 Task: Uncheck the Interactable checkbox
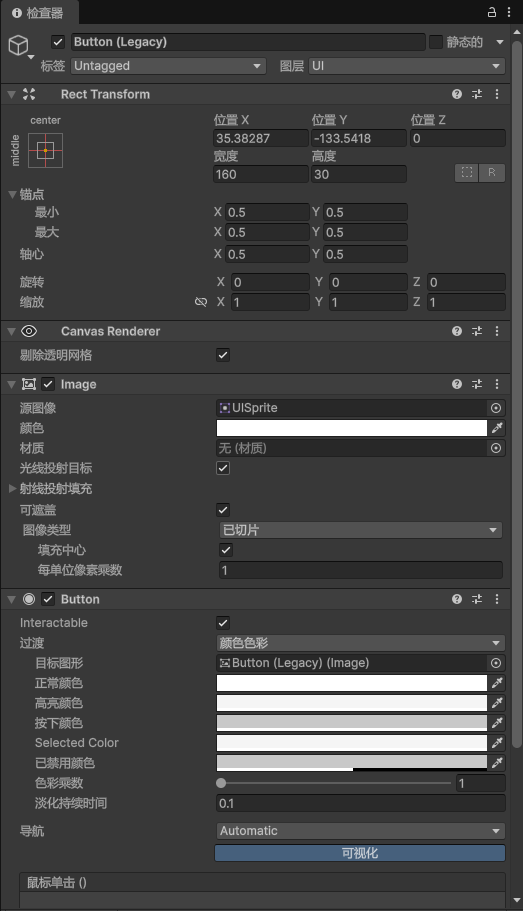[223, 623]
